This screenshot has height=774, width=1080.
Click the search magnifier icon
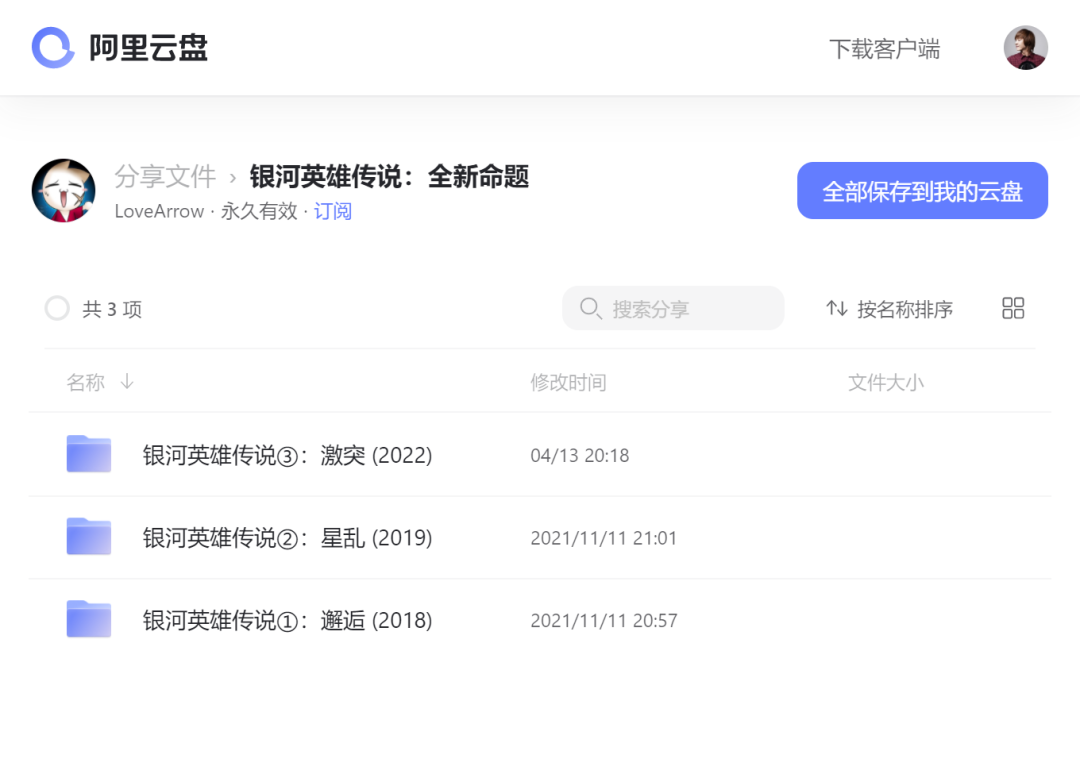pos(590,308)
